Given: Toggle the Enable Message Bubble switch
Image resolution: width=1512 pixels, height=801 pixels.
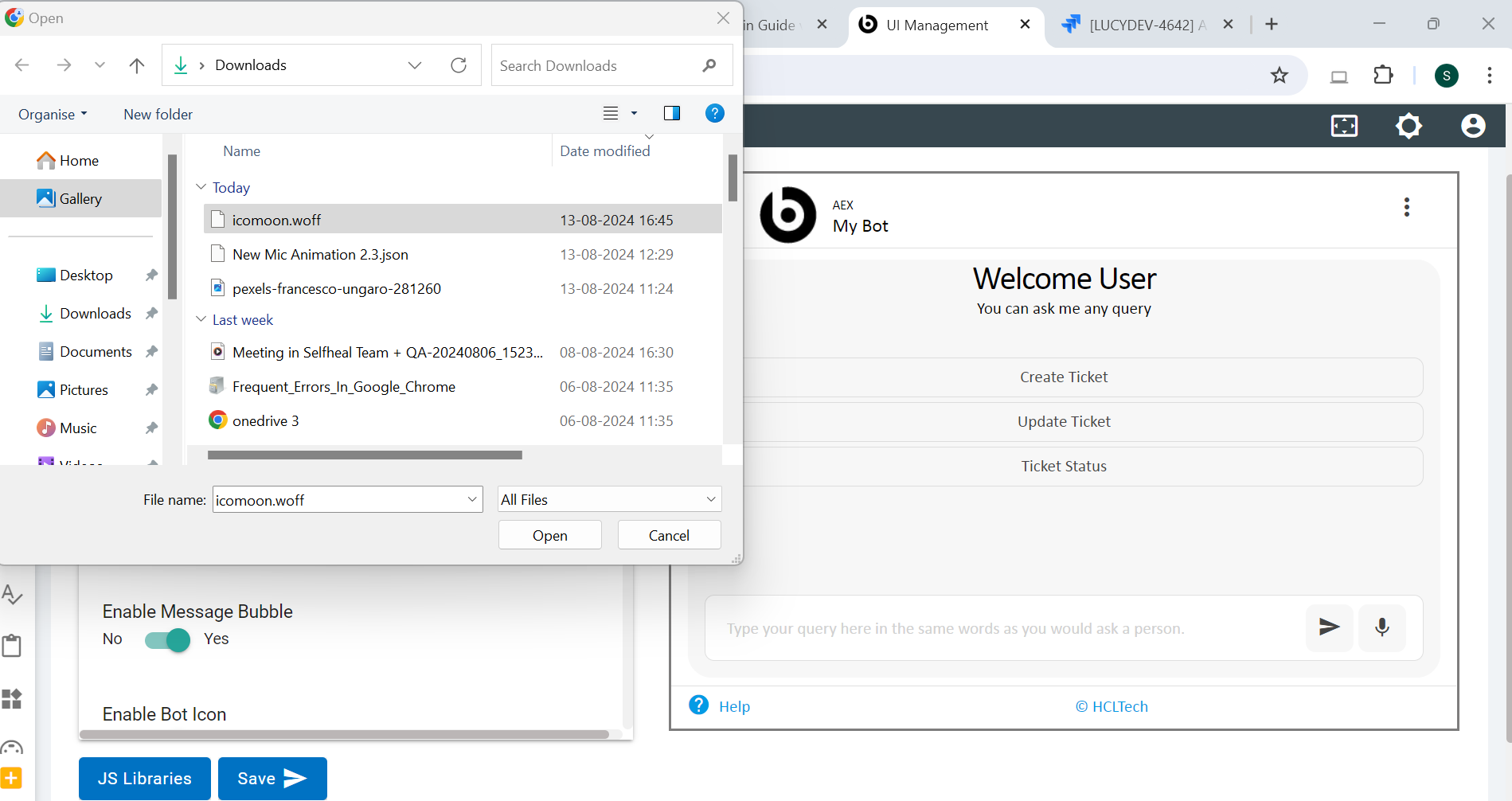Looking at the screenshot, I should (168, 640).
